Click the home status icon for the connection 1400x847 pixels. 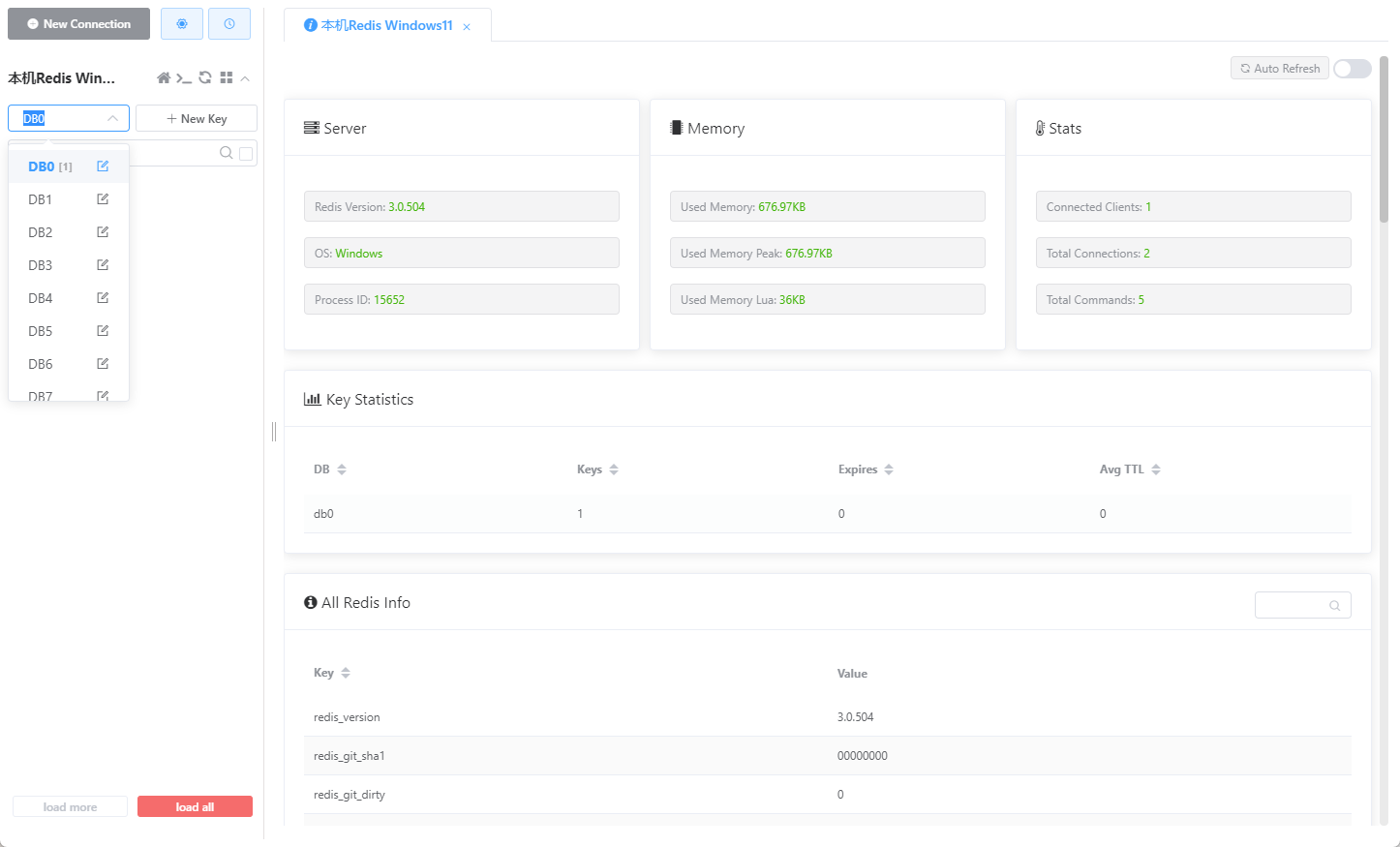(164, 77)
